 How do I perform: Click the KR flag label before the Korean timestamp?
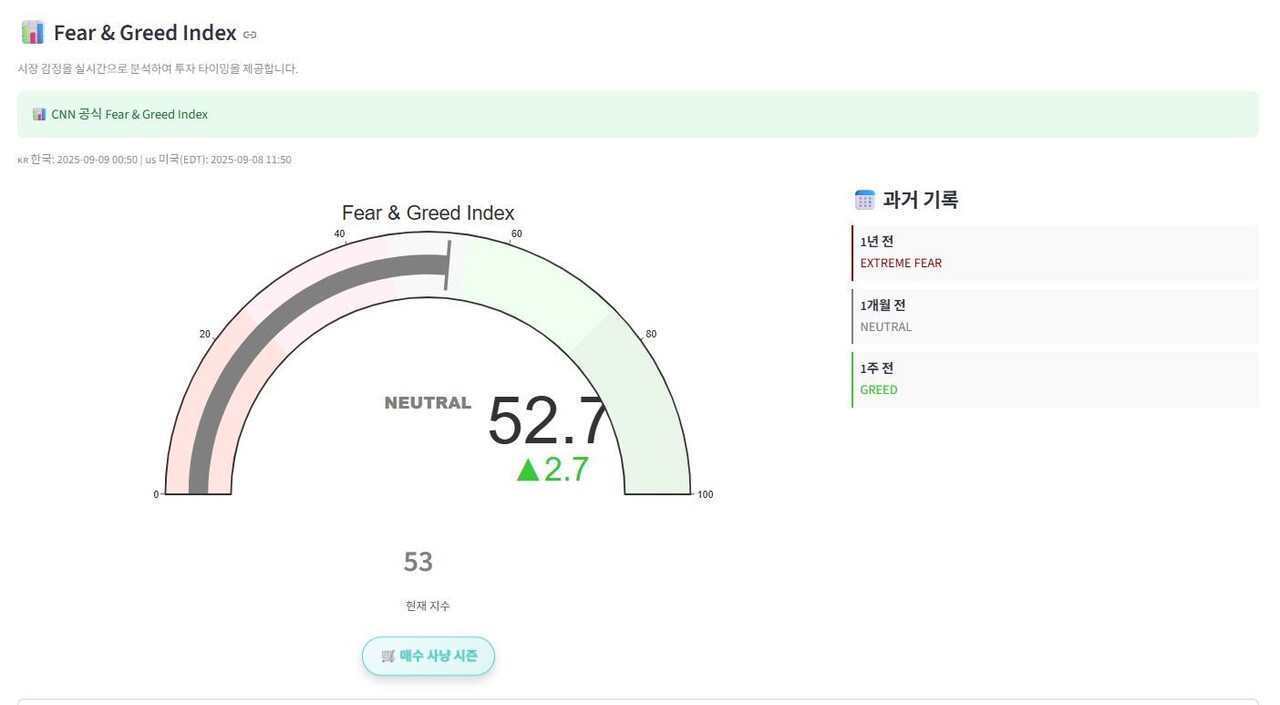pyautogui.click(x=20, y=159)
